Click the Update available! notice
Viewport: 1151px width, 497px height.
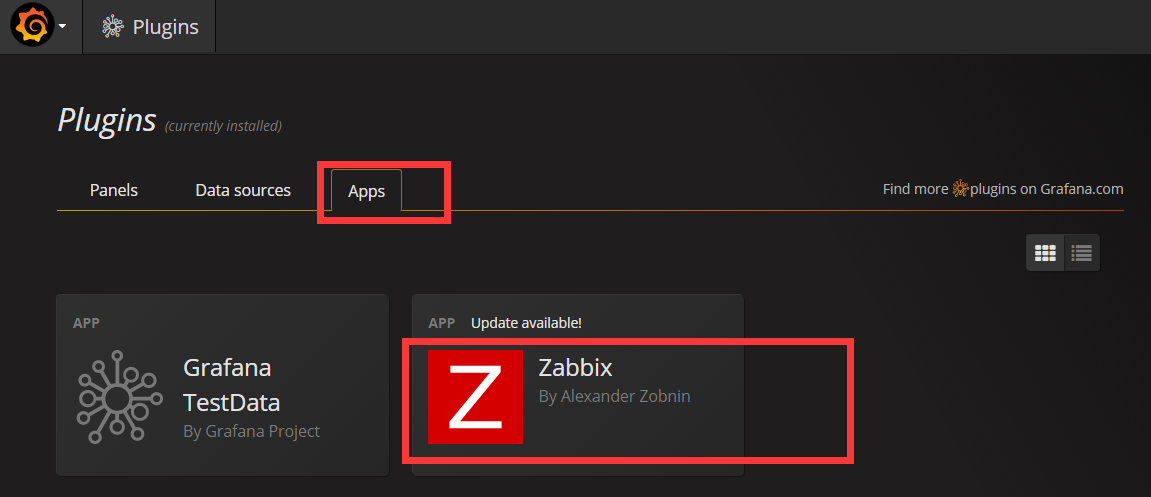(x=526, y=323)
